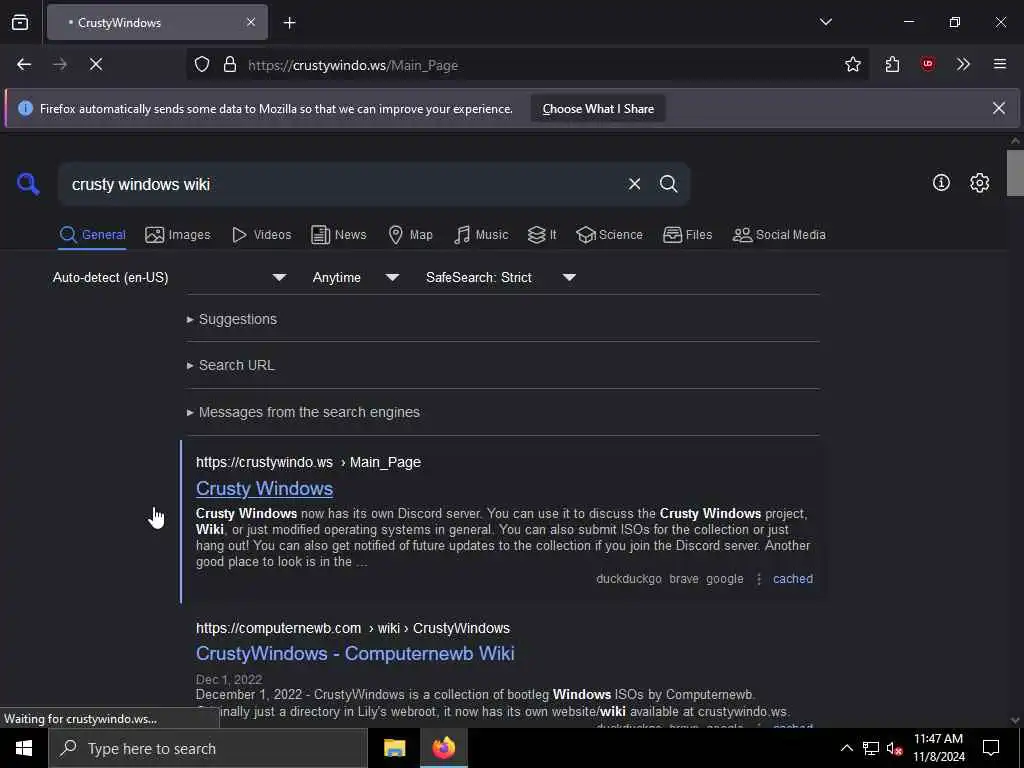The width and height of the screenshot is (1024, 768).
Task: Click the blue search engine logo
Action: (27, 184)
